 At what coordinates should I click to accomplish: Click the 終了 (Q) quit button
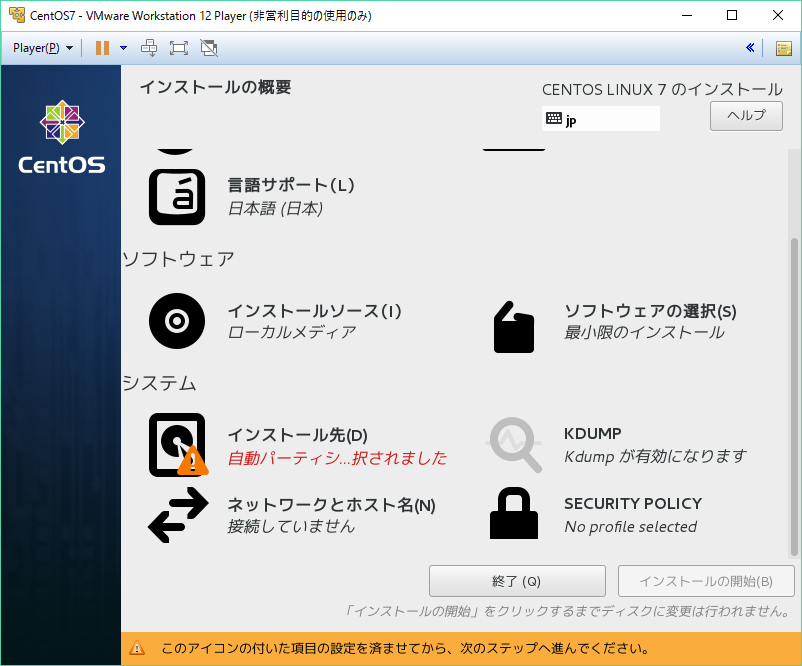[517, 581]
